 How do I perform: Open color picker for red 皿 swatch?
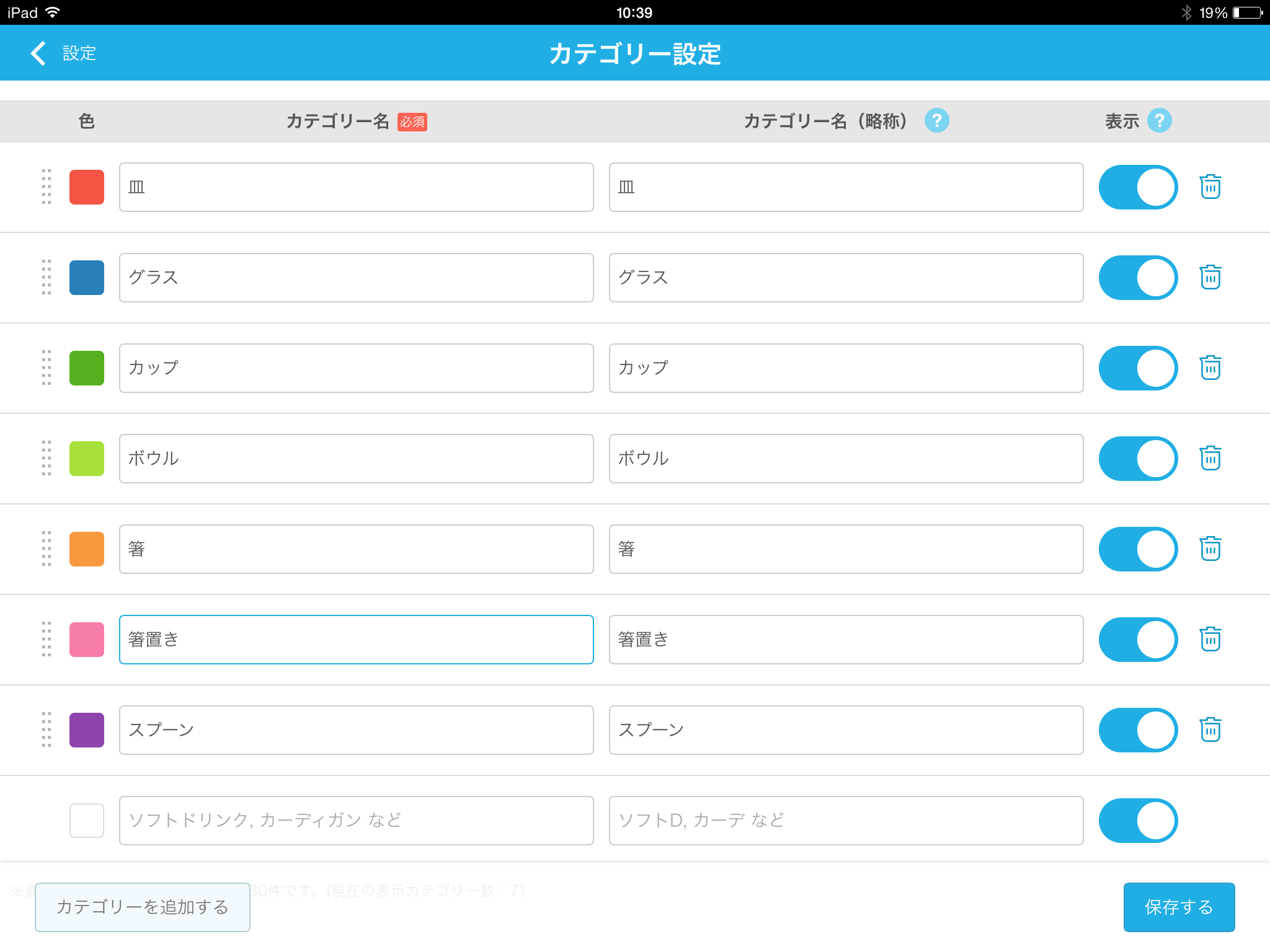(87, 187)
